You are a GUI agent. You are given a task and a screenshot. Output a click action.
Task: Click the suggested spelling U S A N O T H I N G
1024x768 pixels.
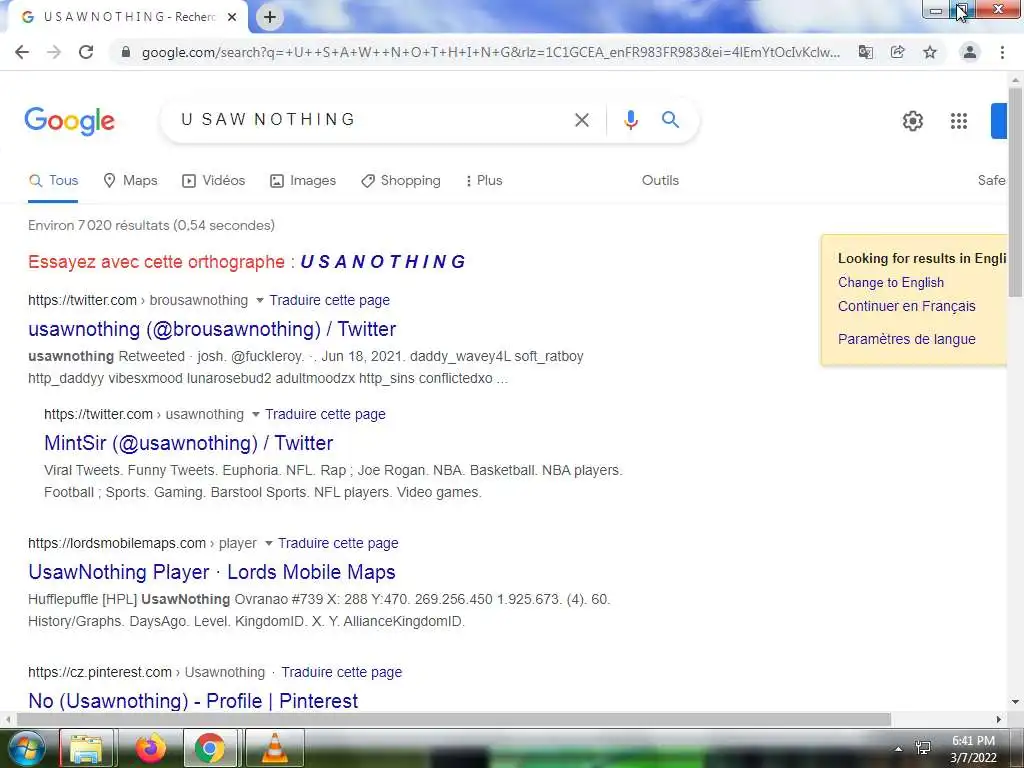pyautogui.click(x=383, y=262)
